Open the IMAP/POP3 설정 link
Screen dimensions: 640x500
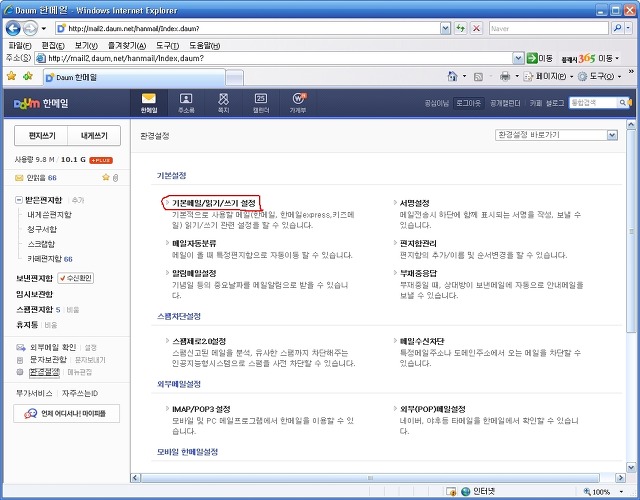(x=201, y=409)
